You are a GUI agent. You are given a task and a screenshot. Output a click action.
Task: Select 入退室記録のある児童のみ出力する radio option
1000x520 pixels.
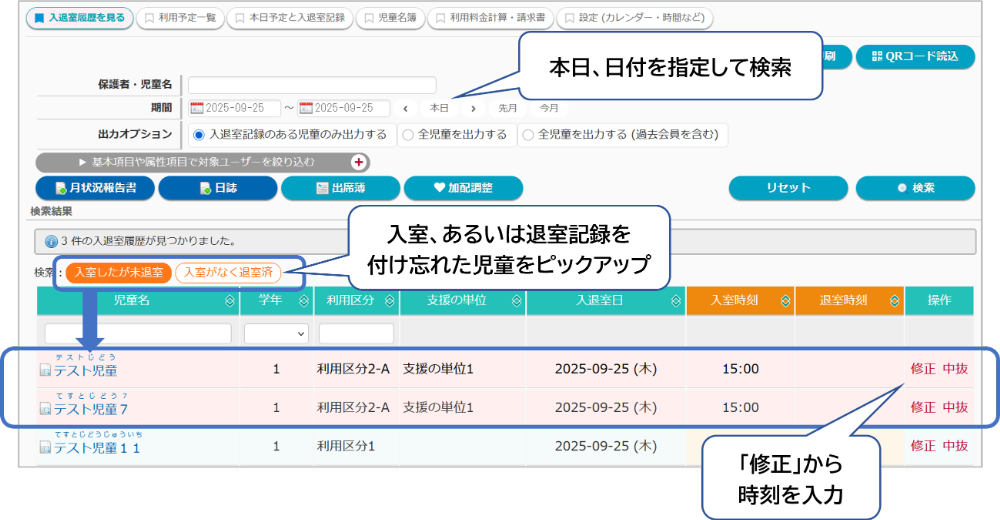(199, 134)
